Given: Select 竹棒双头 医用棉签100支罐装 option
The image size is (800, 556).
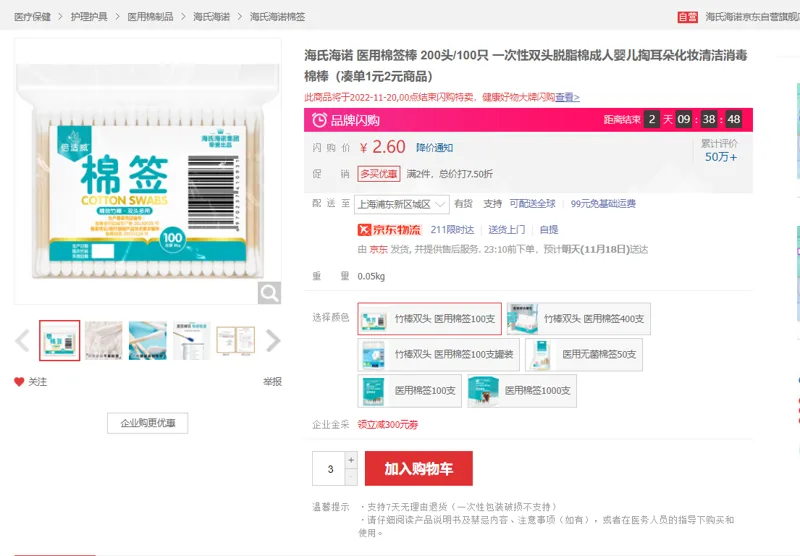Looking at the screenshot, I should [439, 355].
